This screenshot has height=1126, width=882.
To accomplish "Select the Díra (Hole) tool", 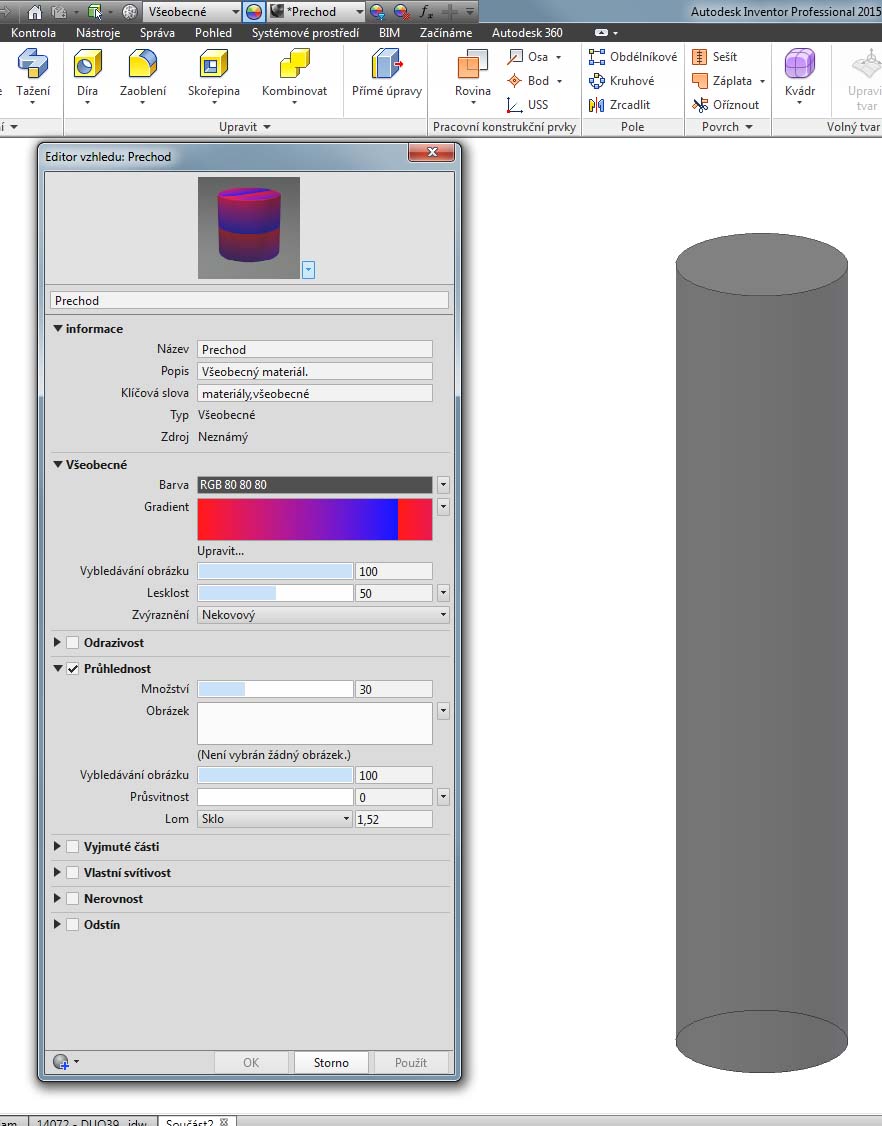I will (x=87, y=73).
